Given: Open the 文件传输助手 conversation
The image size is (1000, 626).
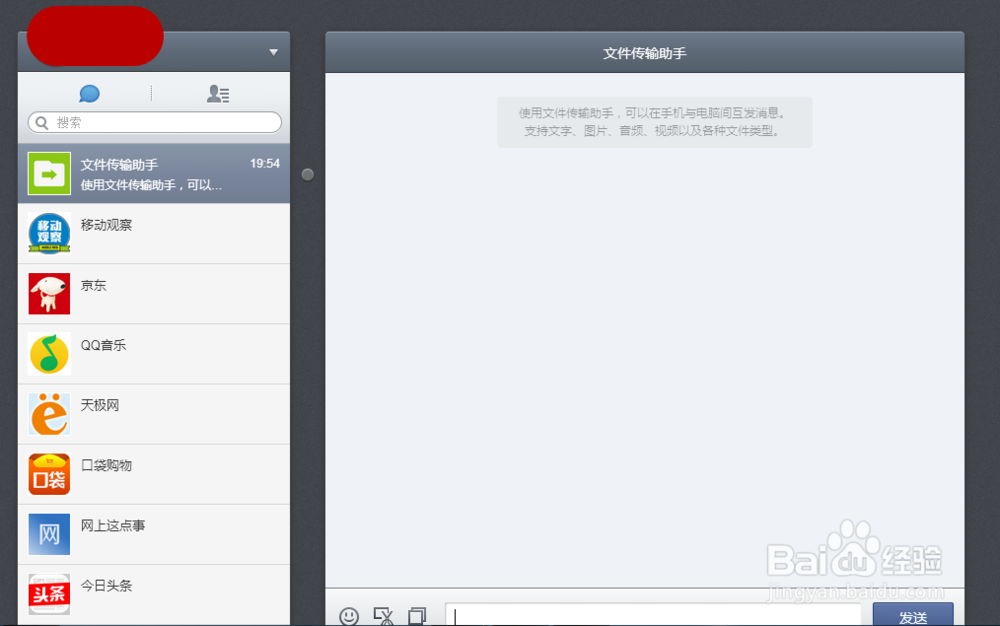Looking at the screenshot, I should pos(153,173).
